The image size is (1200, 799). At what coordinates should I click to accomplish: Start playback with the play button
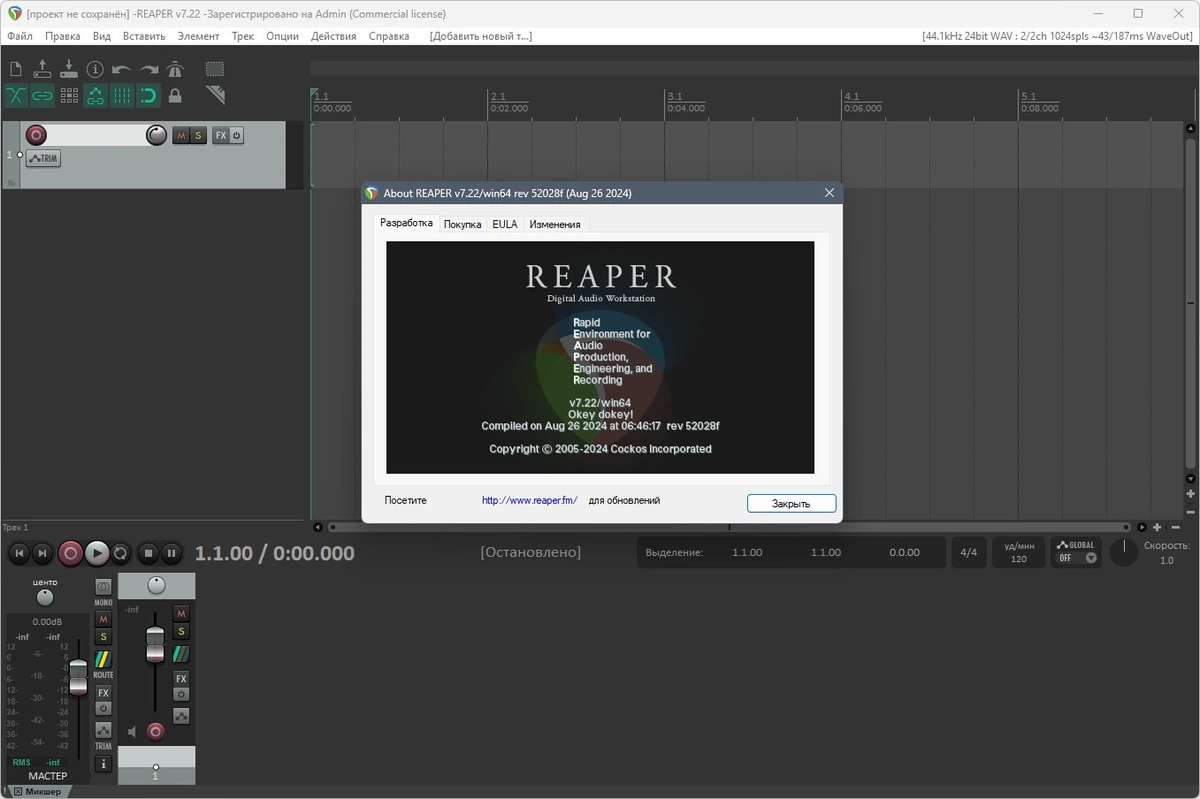coord(96,552)
